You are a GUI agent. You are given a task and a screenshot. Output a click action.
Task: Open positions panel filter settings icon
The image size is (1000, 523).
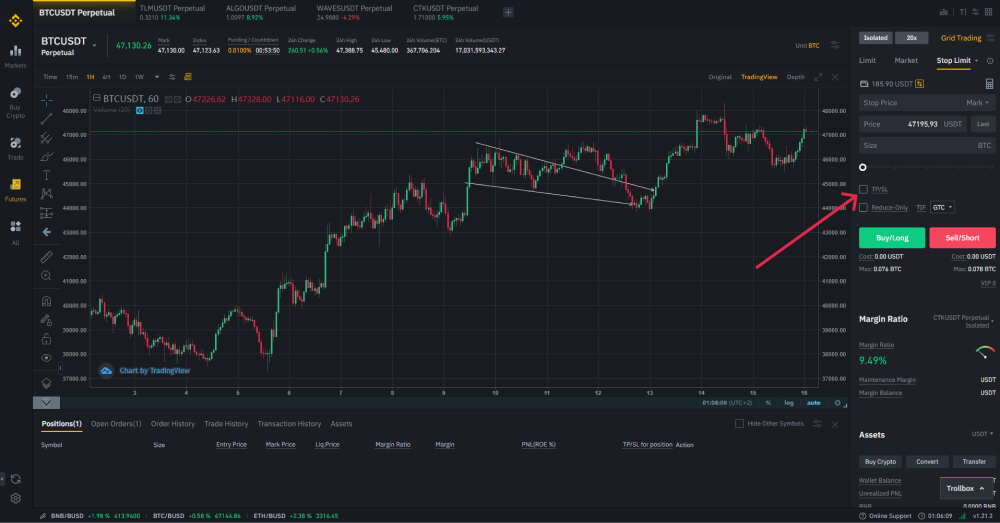817,424
